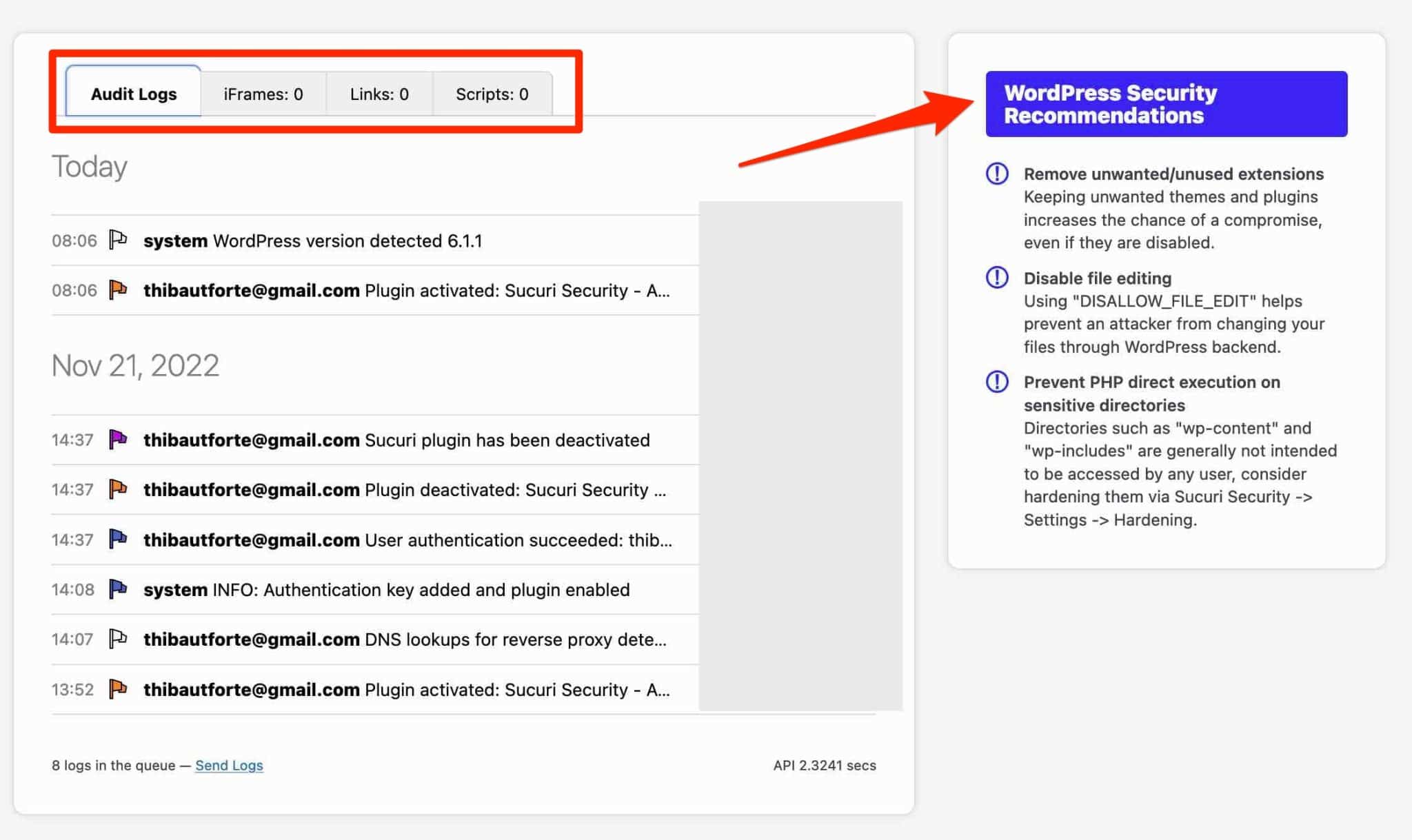The width and height of the screenshot is (1412, 840).
Task: Click the purple flag for Sucuri plugin deactivated
Action: 118,439
